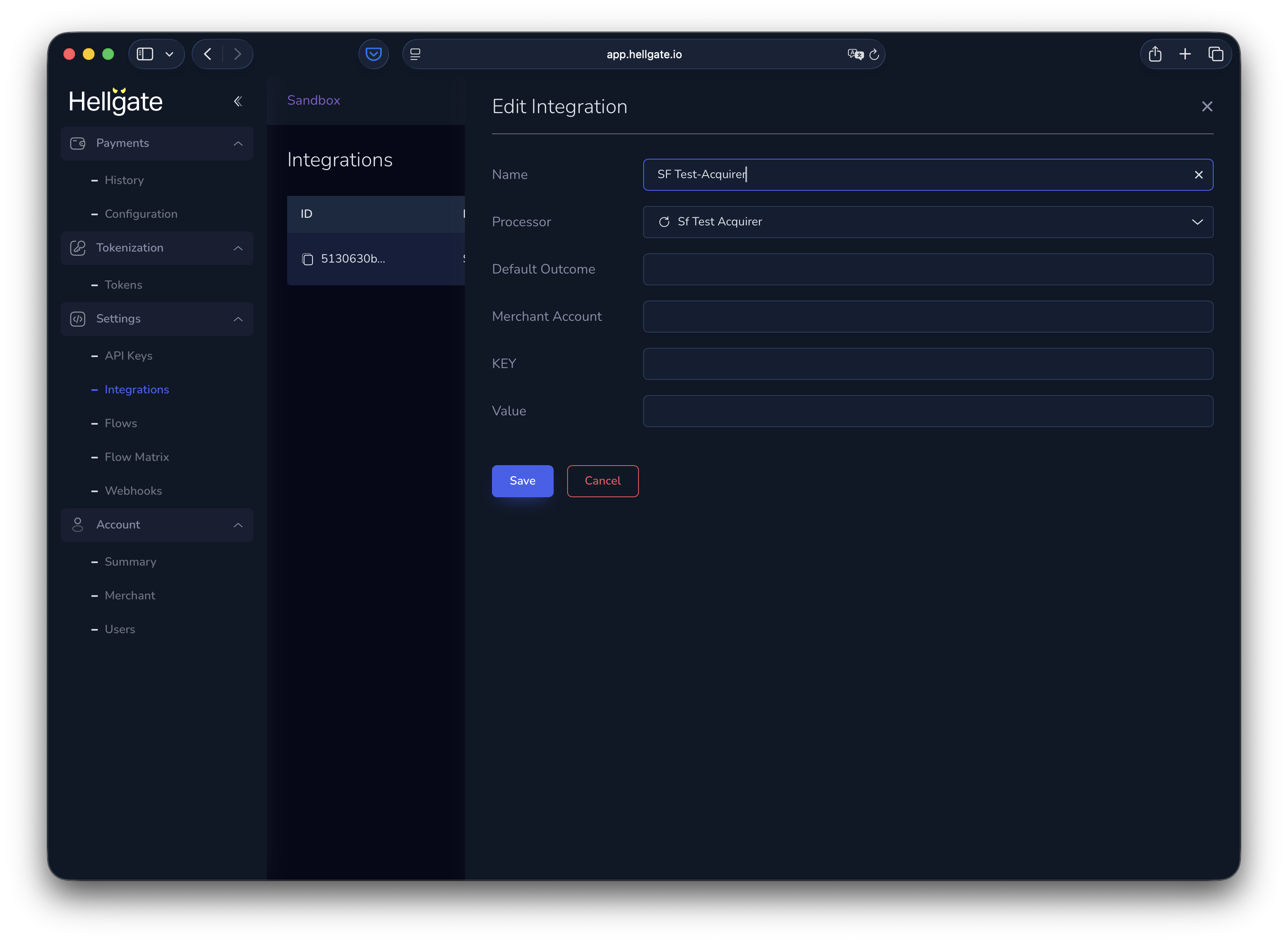Click the browser share icon
The height and width of the screenshot is (943, 1288).
(1155, 54)
